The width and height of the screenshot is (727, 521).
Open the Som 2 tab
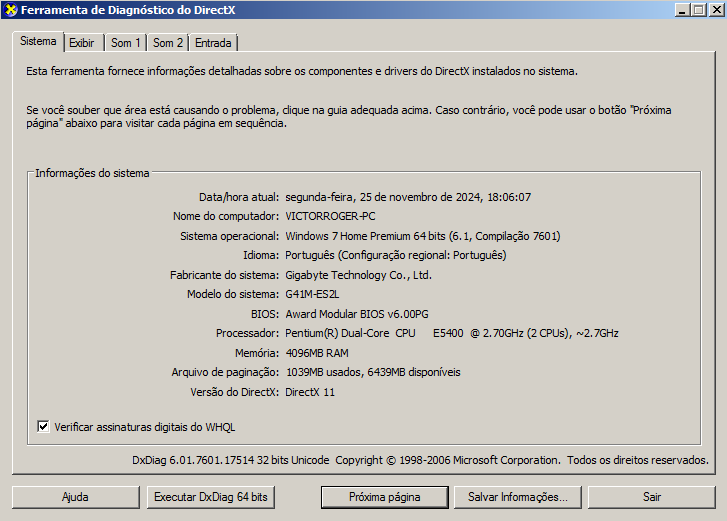pos(168,43)
